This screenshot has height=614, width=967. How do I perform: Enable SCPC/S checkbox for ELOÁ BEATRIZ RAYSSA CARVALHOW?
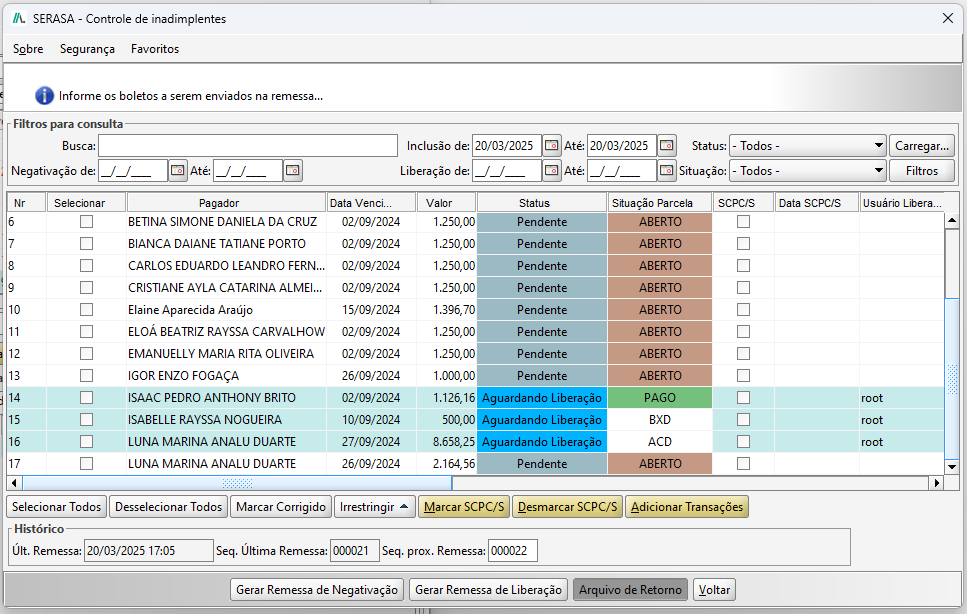click(x=744, y=332)
